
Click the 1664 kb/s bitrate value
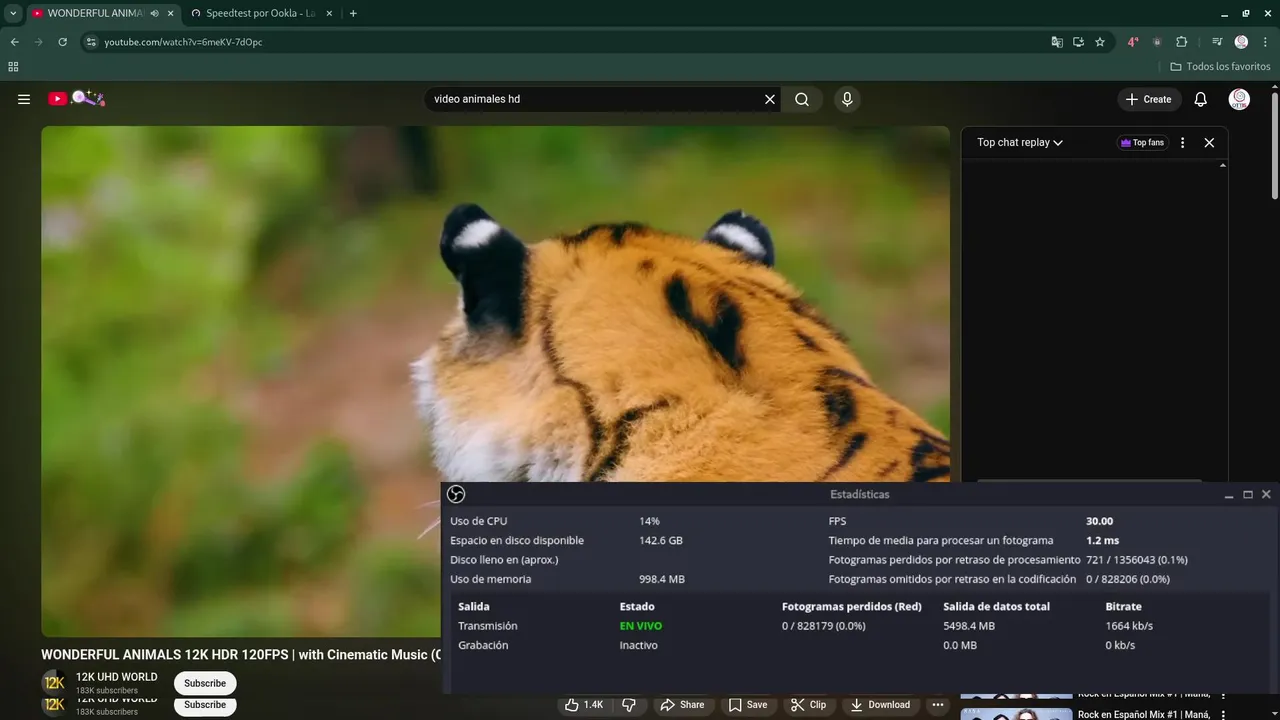[1129, 626]
